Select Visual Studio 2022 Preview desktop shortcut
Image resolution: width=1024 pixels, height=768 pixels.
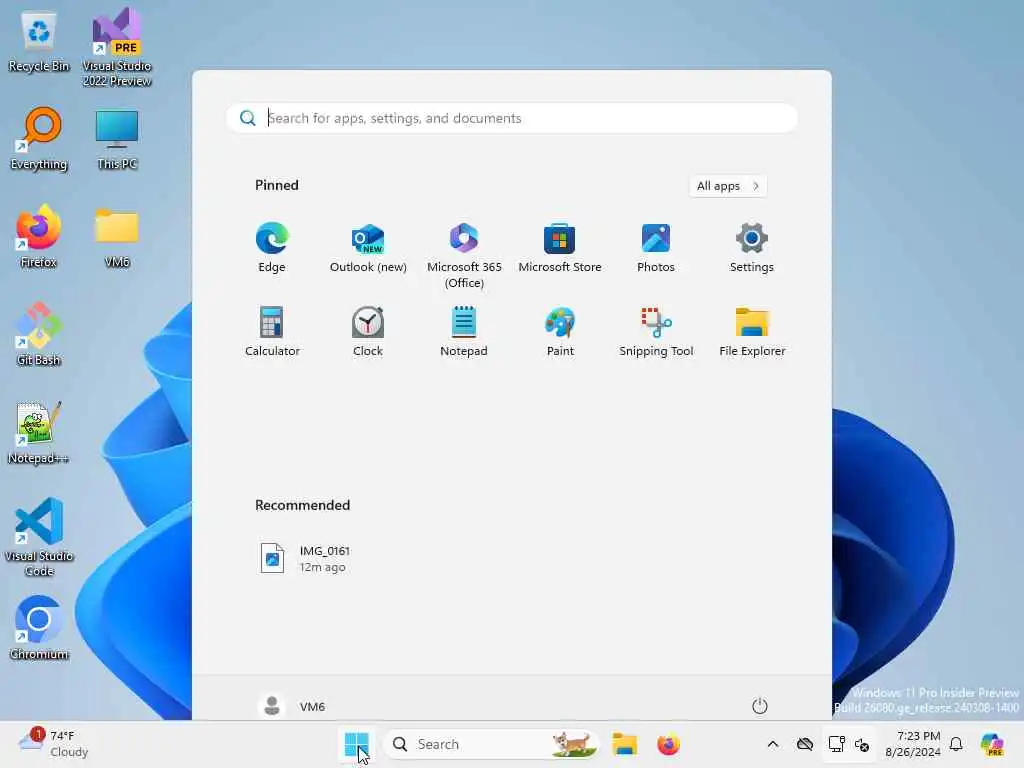[x=117, y=47]
